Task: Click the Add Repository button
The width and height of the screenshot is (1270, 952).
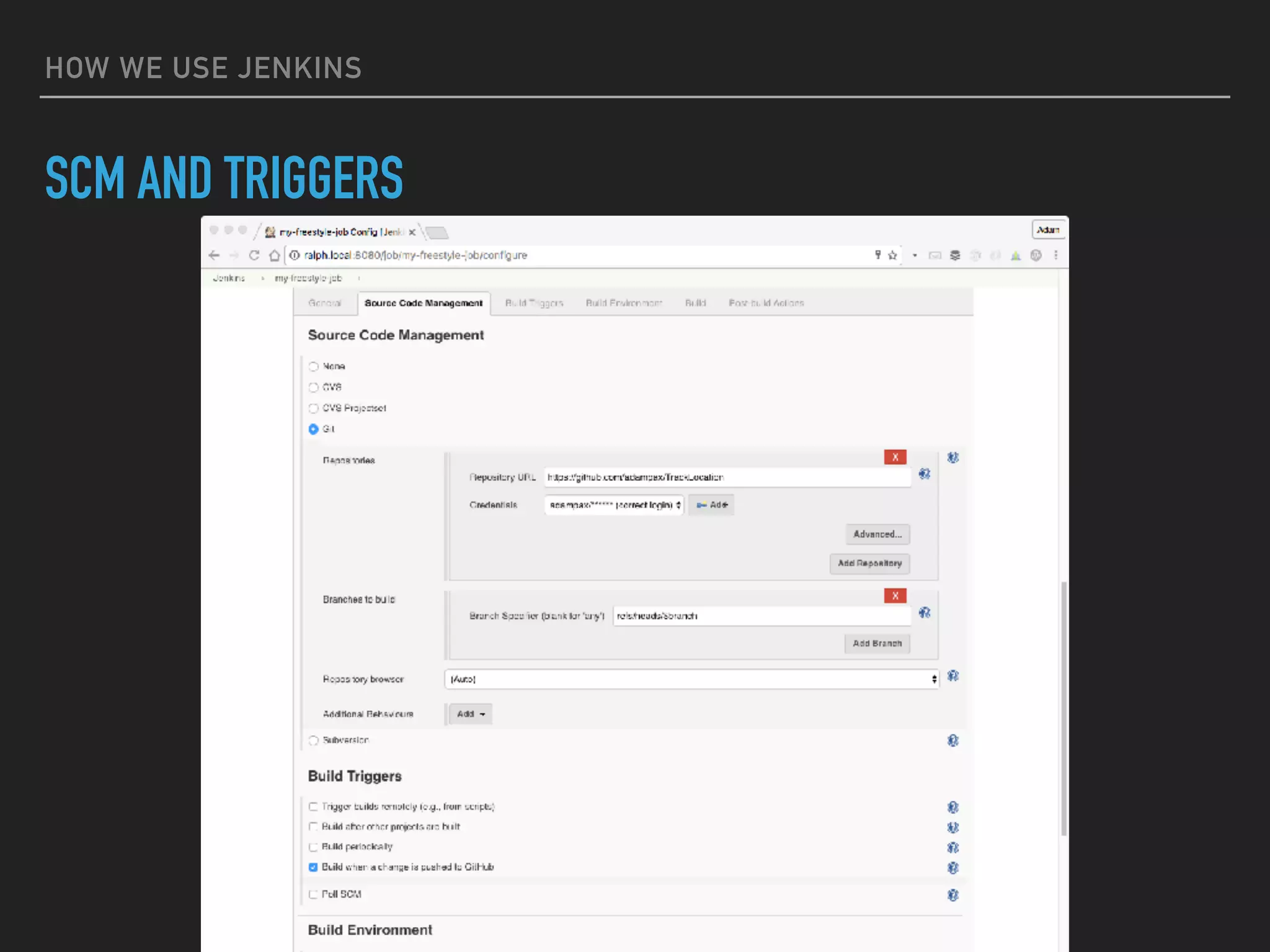Action: point(869,563)
